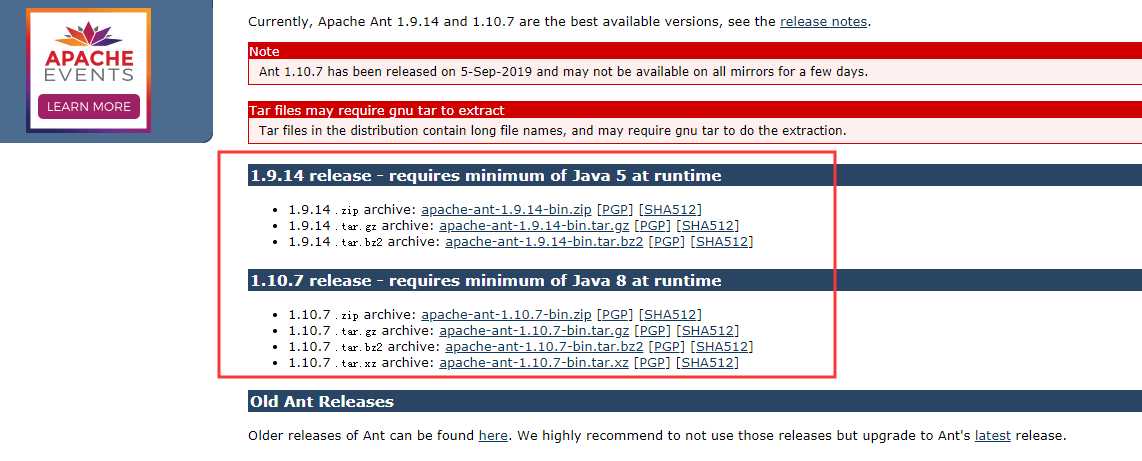The height and width of the screenshot is (461, 1142).
Task: Download apache-ant-1.10.7-bin.tar.xz
Action: 534,363
